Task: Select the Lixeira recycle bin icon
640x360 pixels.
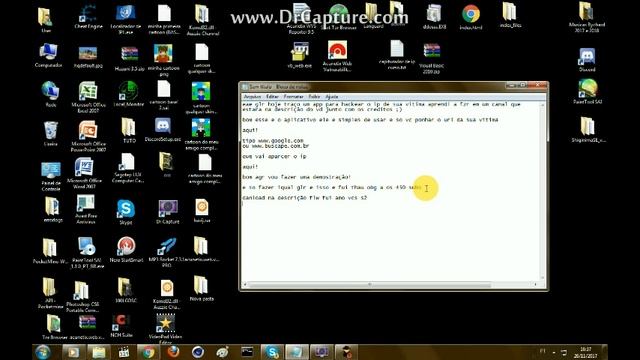Action: 50,133
